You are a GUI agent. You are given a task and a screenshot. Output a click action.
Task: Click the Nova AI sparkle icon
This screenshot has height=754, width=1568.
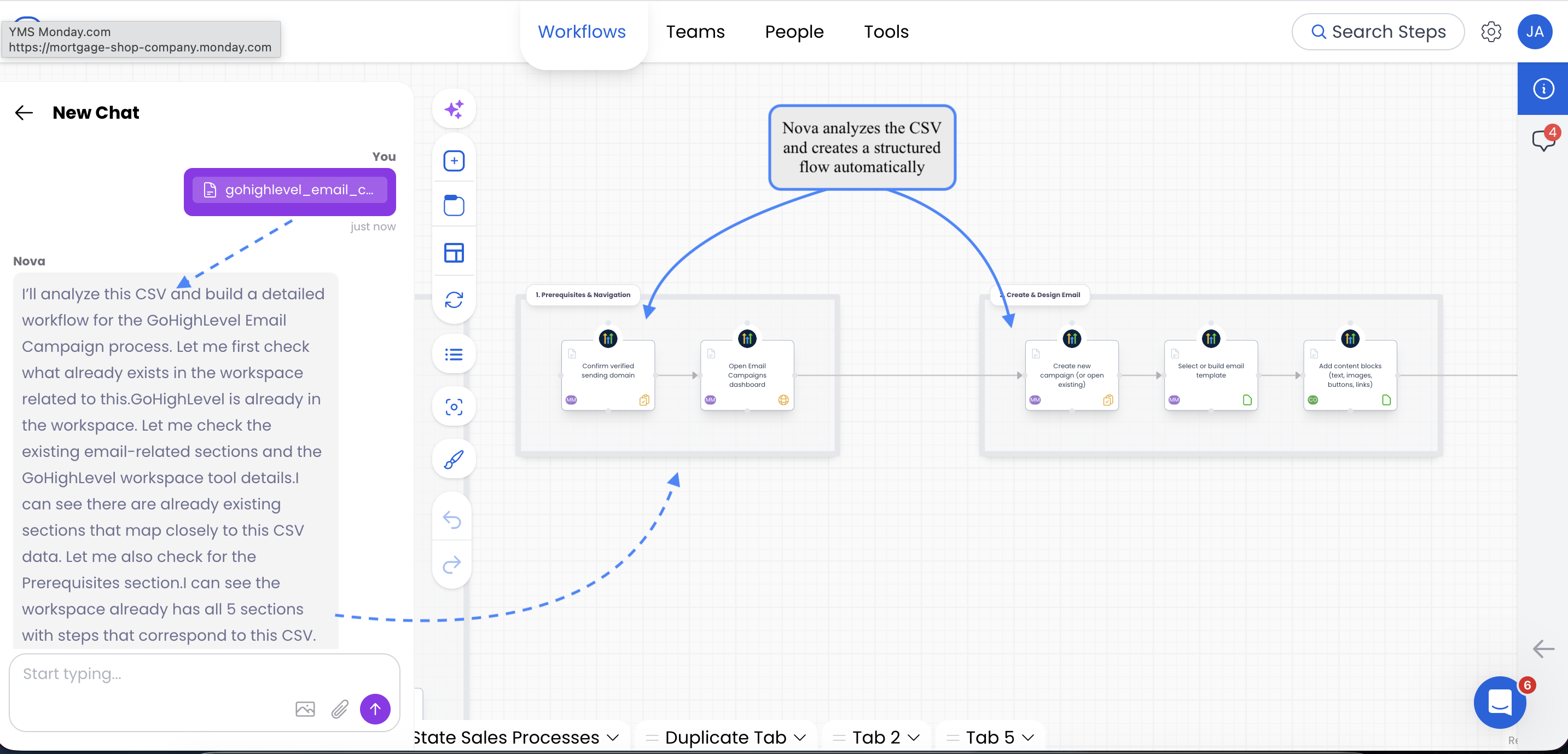[x=454, y=109]
